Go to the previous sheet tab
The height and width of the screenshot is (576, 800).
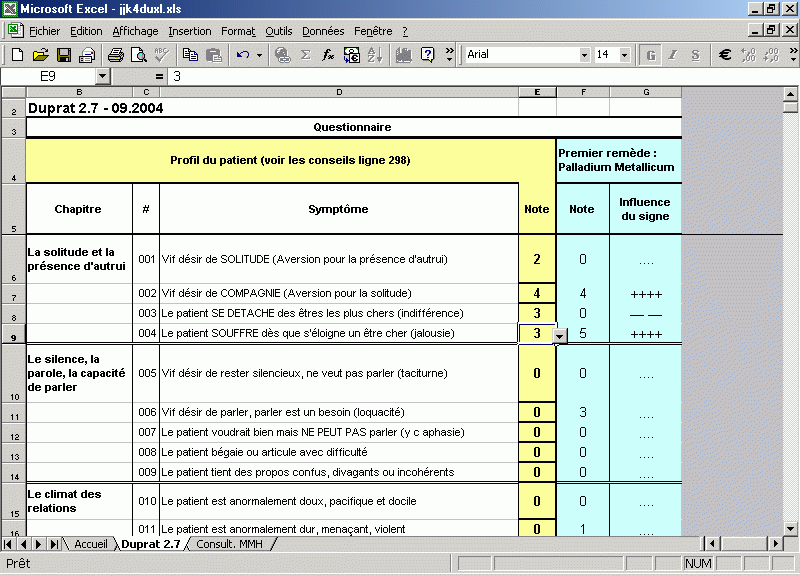(23, 544)
